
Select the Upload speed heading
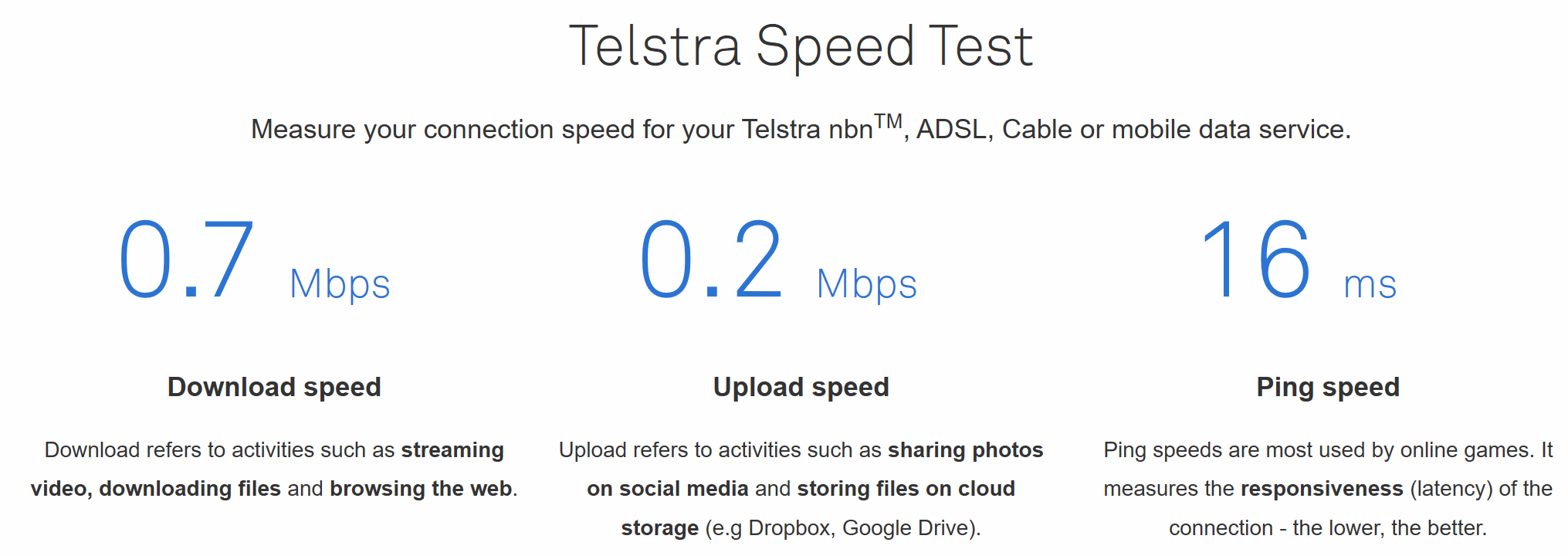pos(801,387)
